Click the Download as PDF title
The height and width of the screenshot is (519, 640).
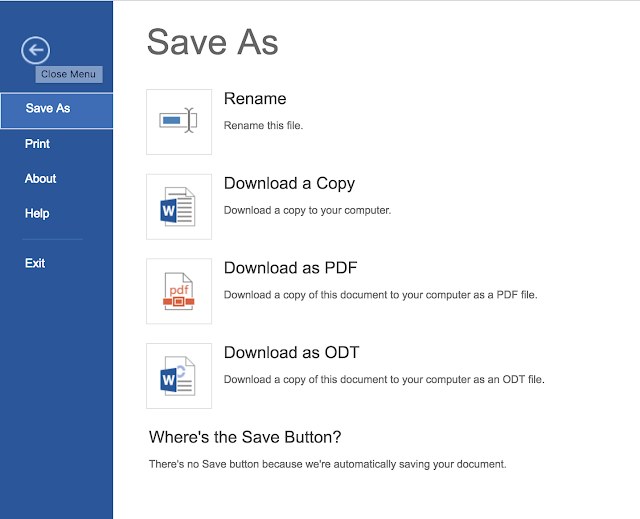click(x=291, y=268)
